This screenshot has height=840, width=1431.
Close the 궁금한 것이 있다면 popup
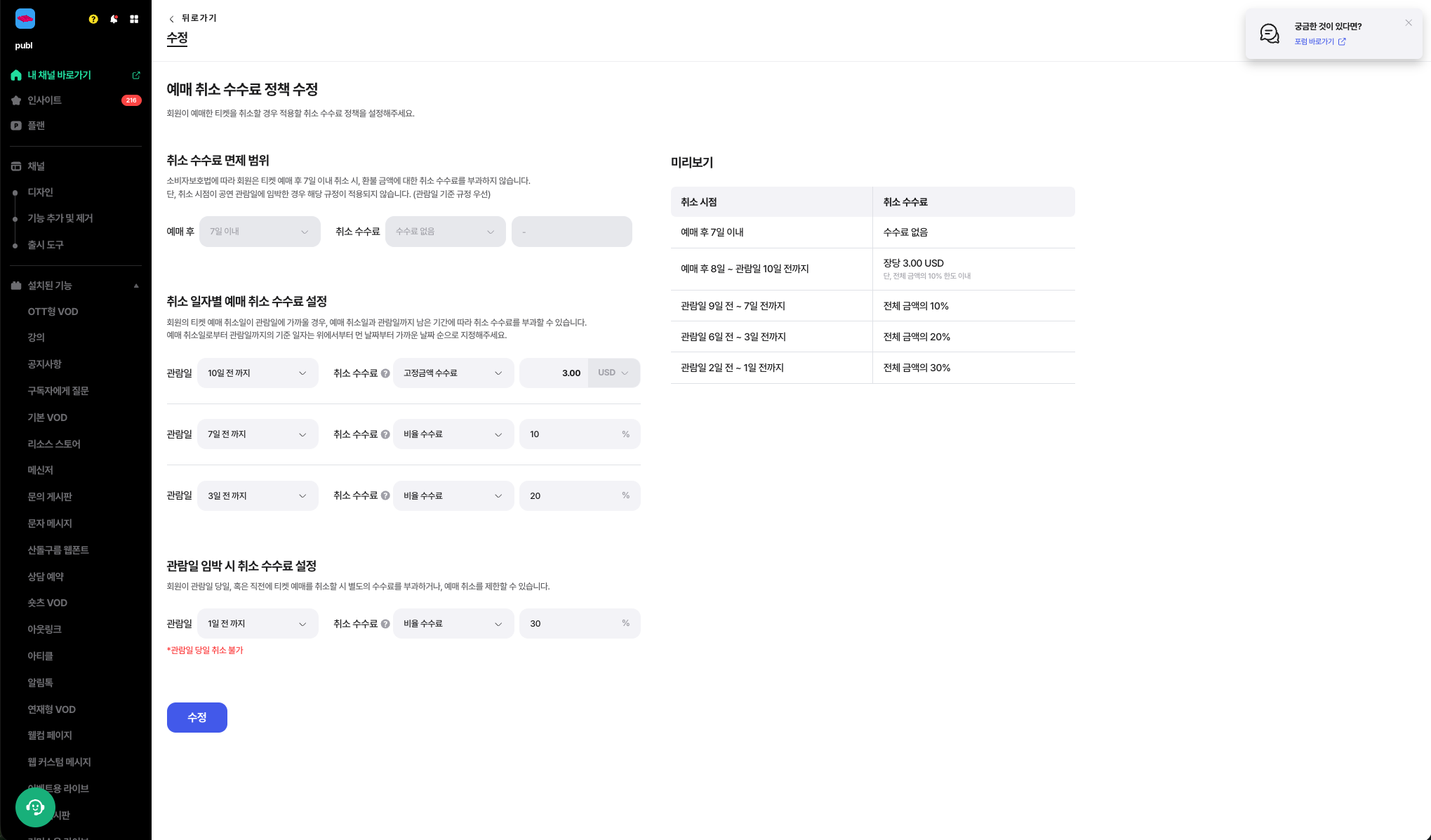pos(1409,23)
